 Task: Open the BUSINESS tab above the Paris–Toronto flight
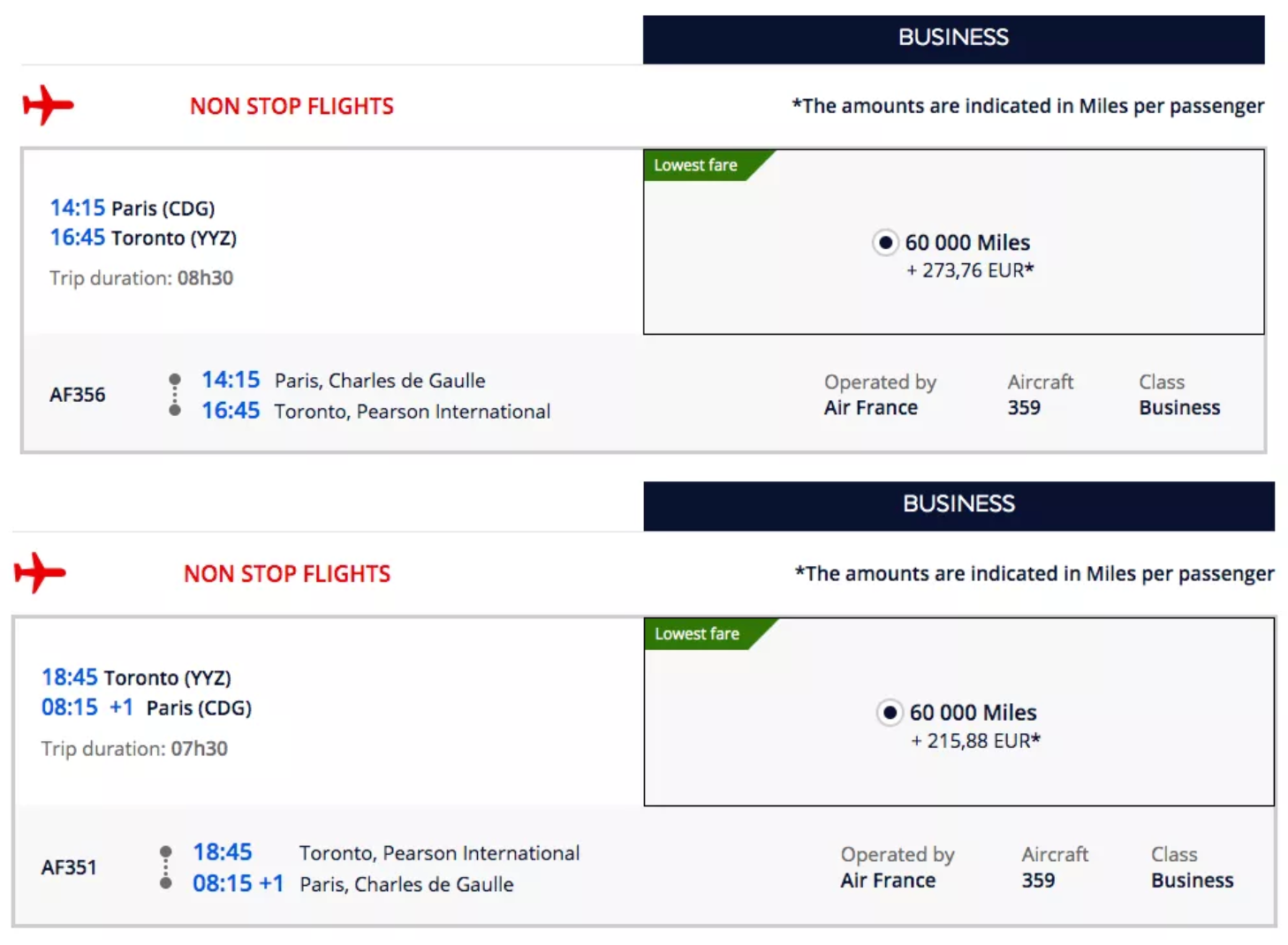tap(952, 38)
